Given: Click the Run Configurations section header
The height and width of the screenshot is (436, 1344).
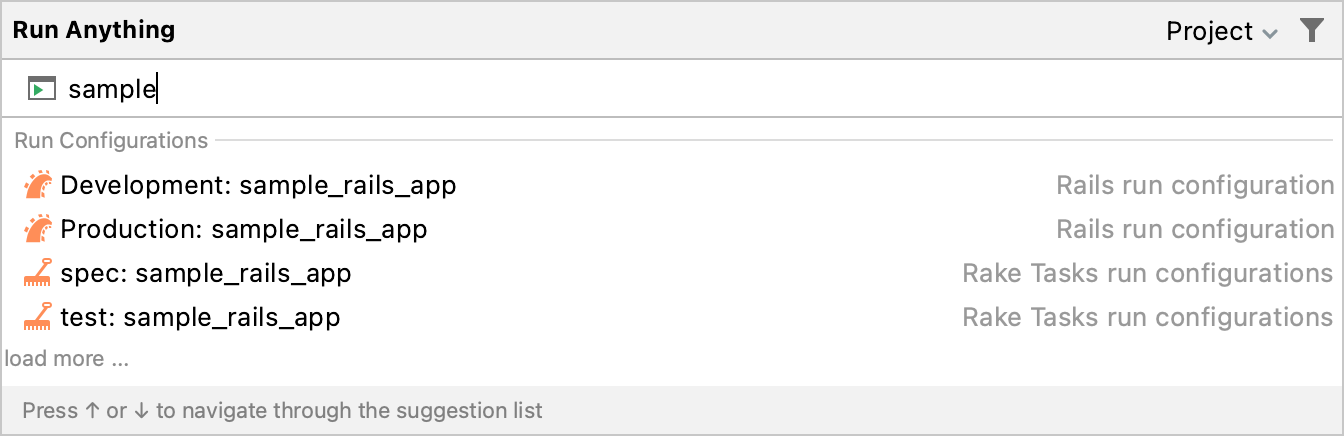Looking at the screenshot, I should (x=111, y=141).
